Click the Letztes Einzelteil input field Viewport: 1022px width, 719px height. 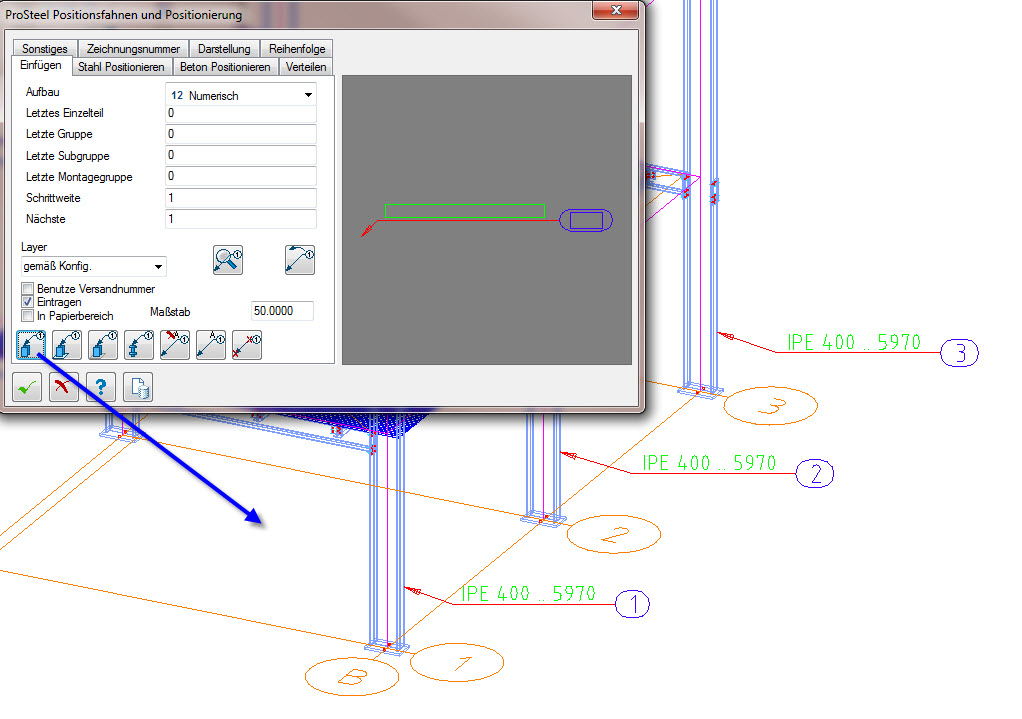(241, 113)
